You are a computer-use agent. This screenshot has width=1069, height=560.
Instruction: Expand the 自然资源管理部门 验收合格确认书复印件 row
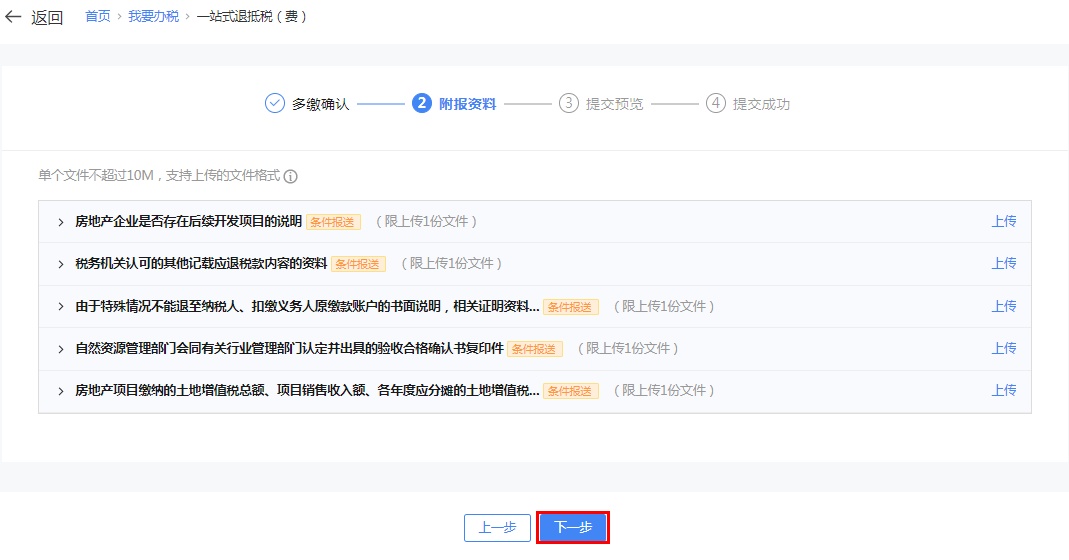61,349
